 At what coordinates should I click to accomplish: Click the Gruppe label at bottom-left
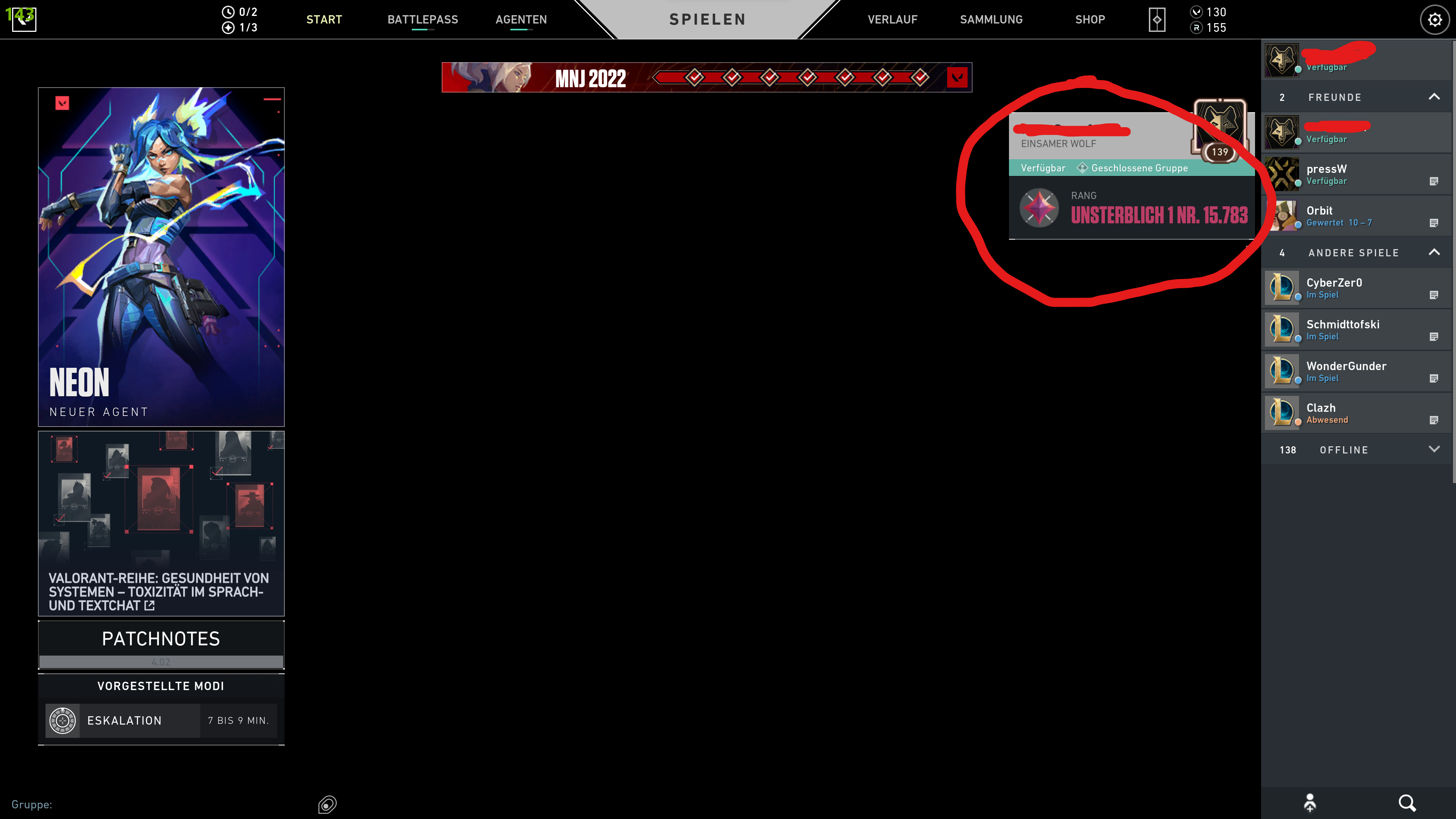pos(31,804)
